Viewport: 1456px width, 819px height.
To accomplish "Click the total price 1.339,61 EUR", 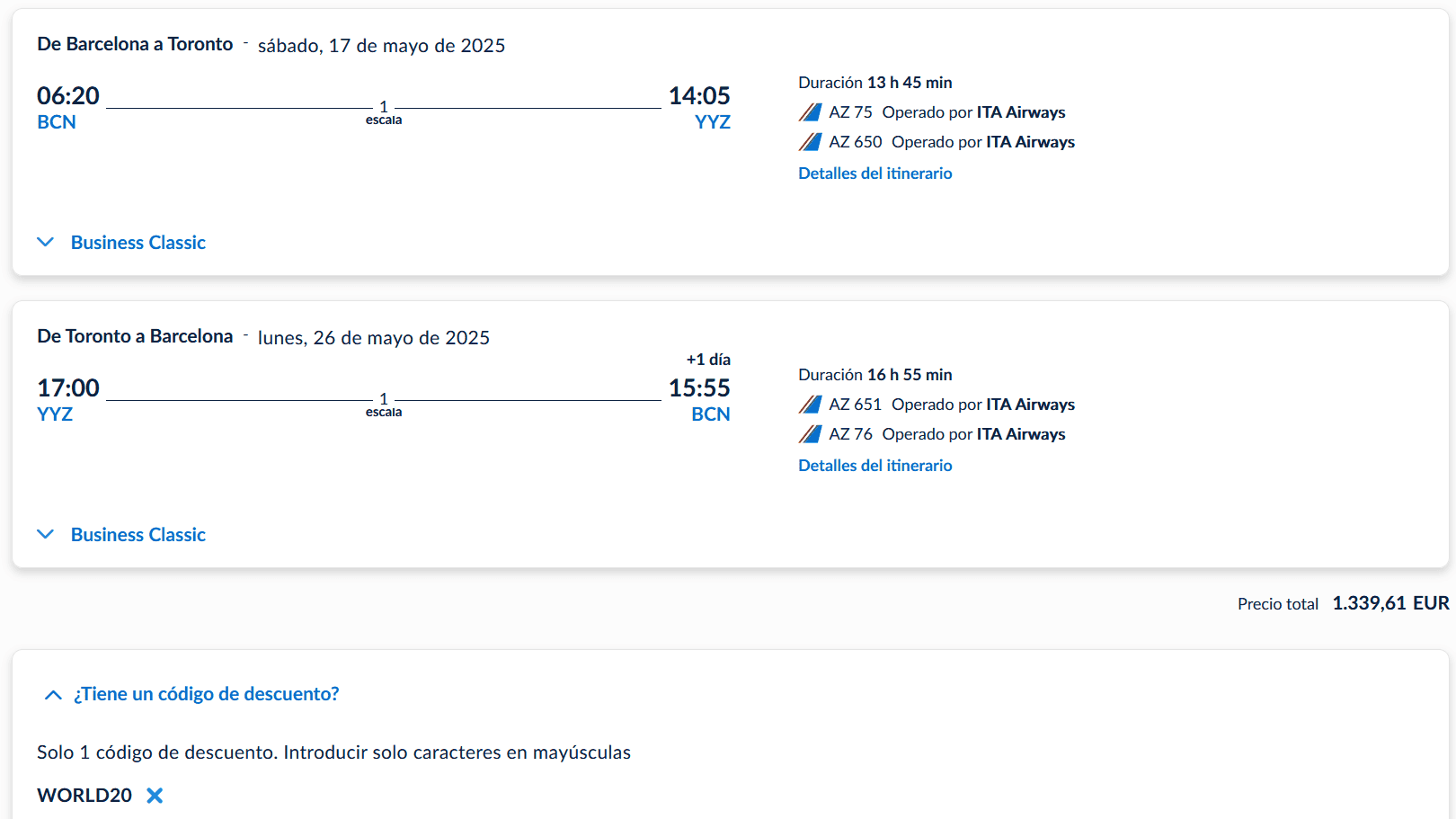I will point(1389,603).
